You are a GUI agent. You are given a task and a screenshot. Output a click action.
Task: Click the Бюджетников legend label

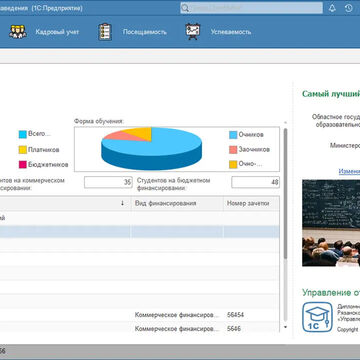(x=48, y=165)
